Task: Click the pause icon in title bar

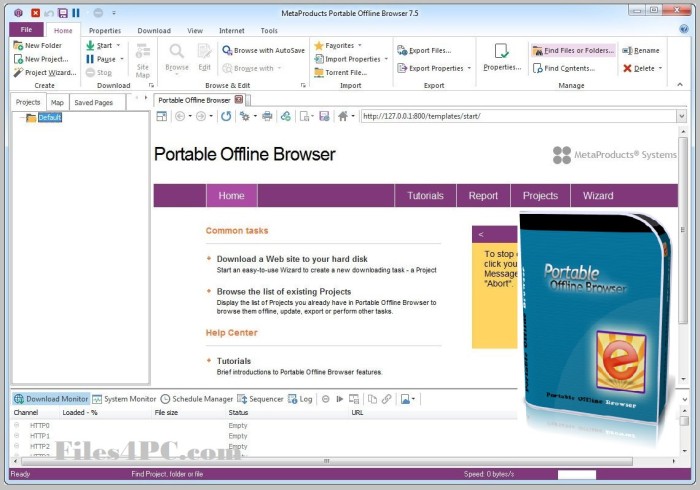Action: [76, 13]
